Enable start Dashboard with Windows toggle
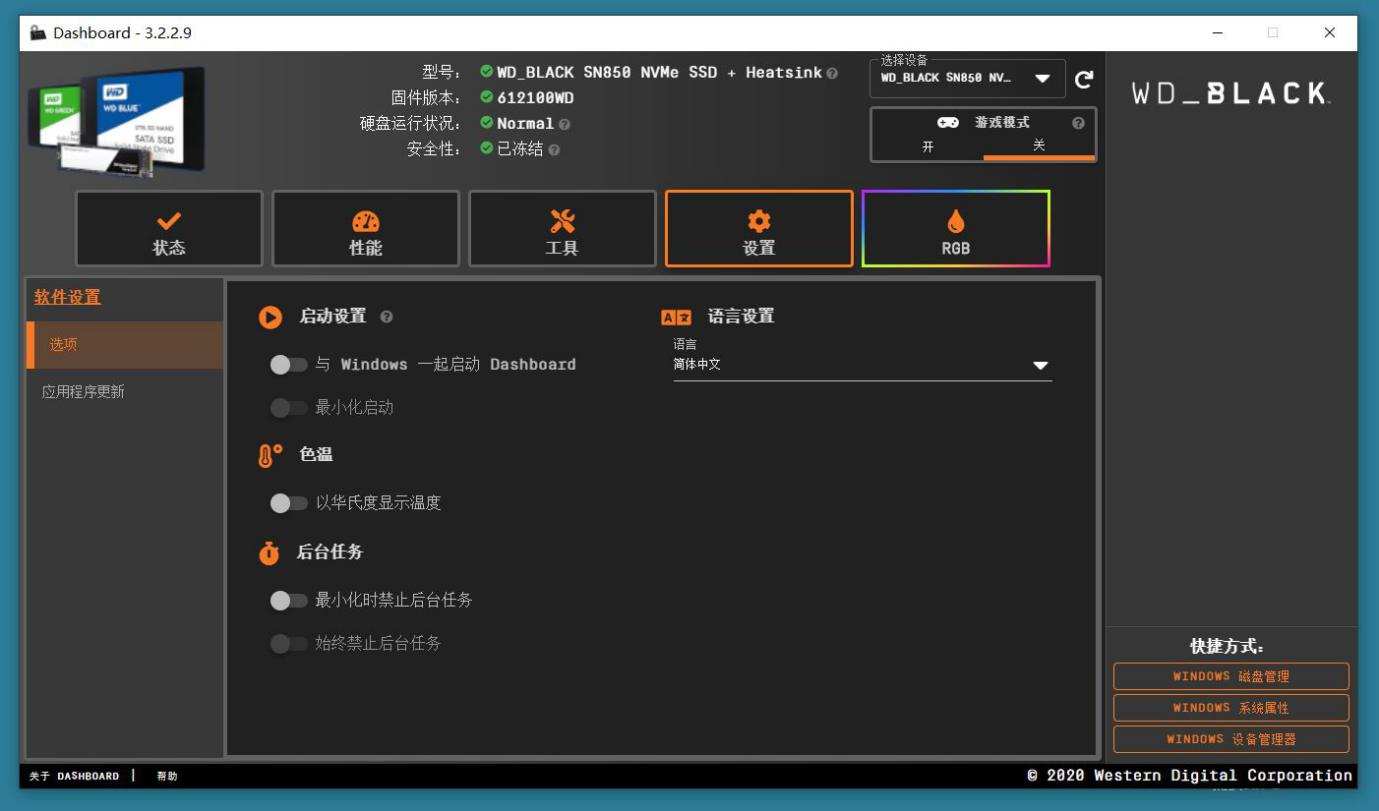 288,365
